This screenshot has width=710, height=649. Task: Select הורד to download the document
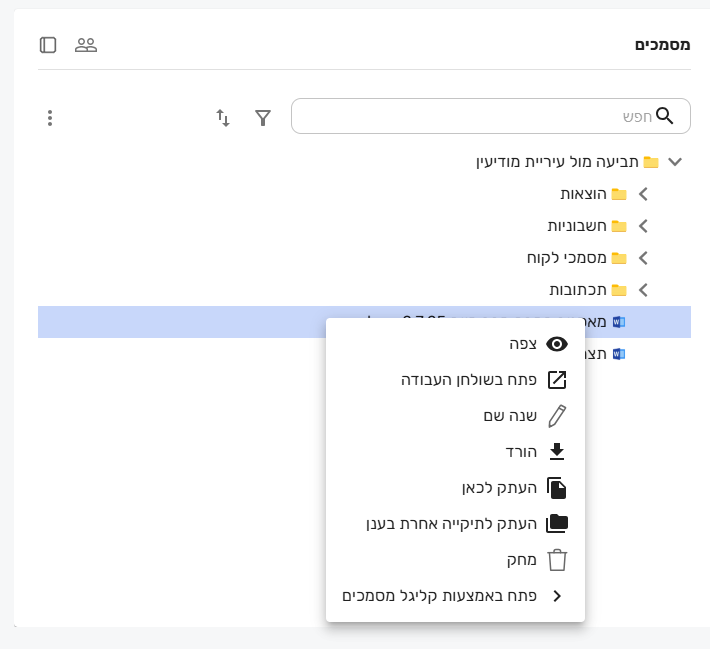(522, 452)
